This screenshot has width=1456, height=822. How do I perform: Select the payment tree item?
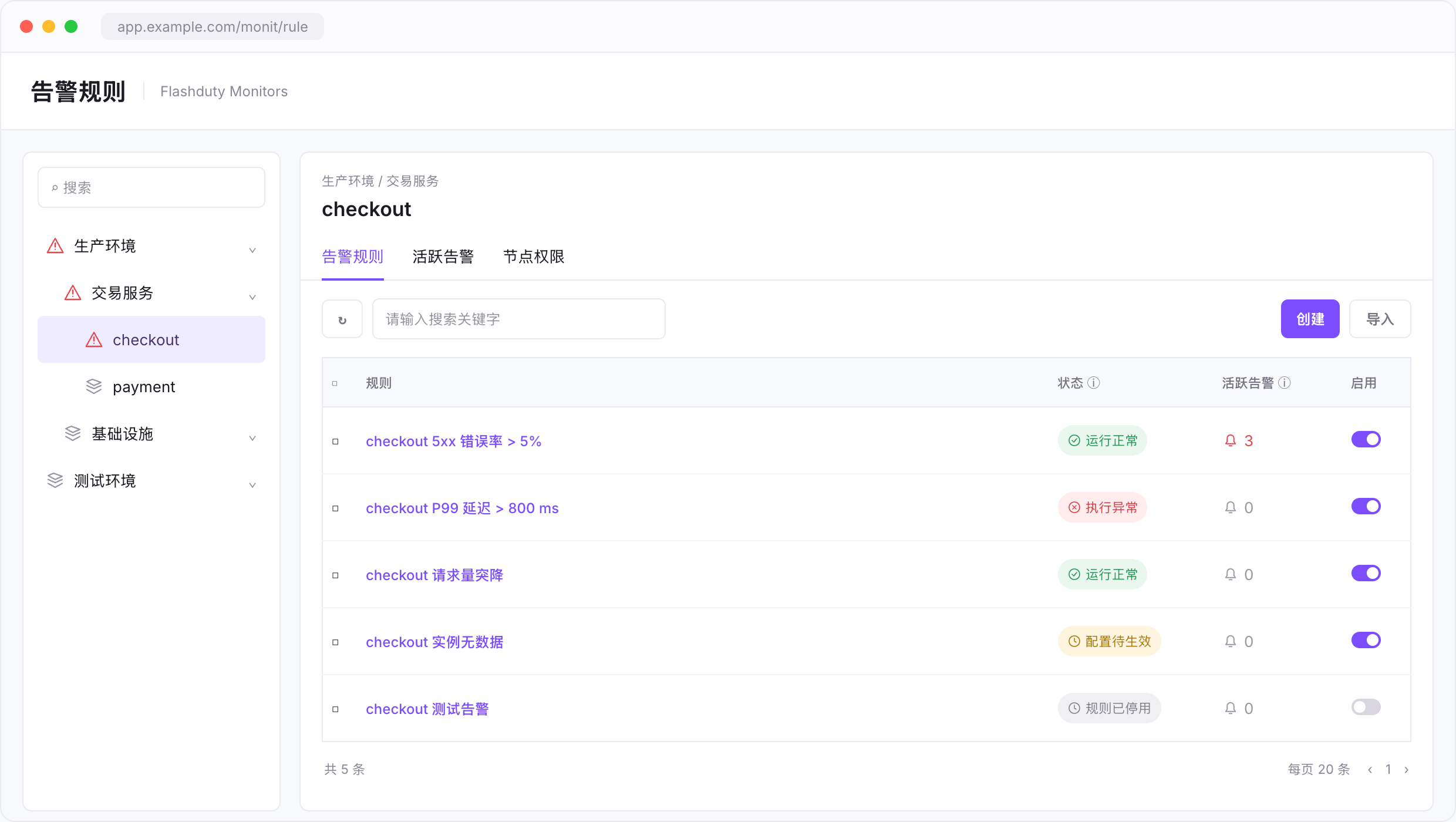click(x=151, y=387)
